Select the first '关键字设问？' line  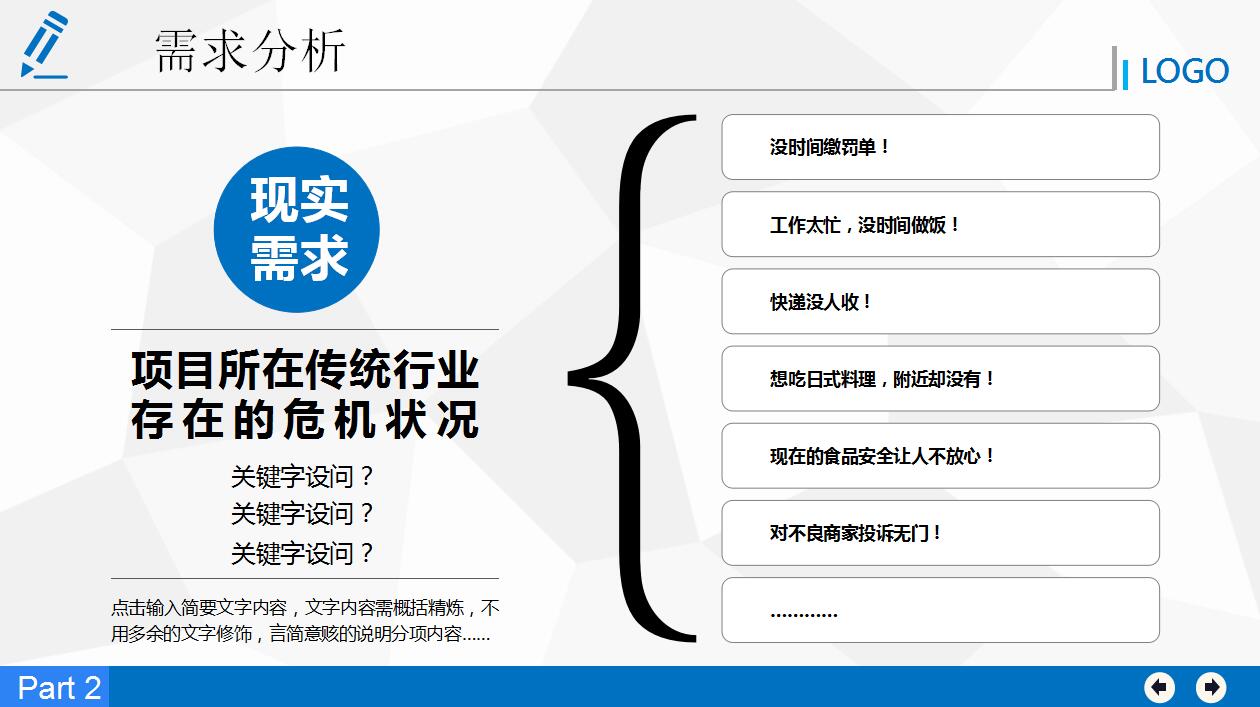(x=303, y=478)
